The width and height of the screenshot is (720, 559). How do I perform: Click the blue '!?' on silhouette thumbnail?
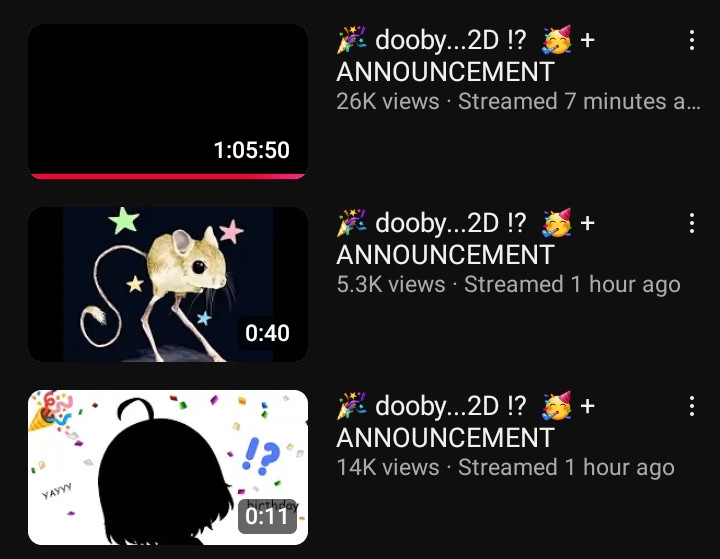point(260,455)
